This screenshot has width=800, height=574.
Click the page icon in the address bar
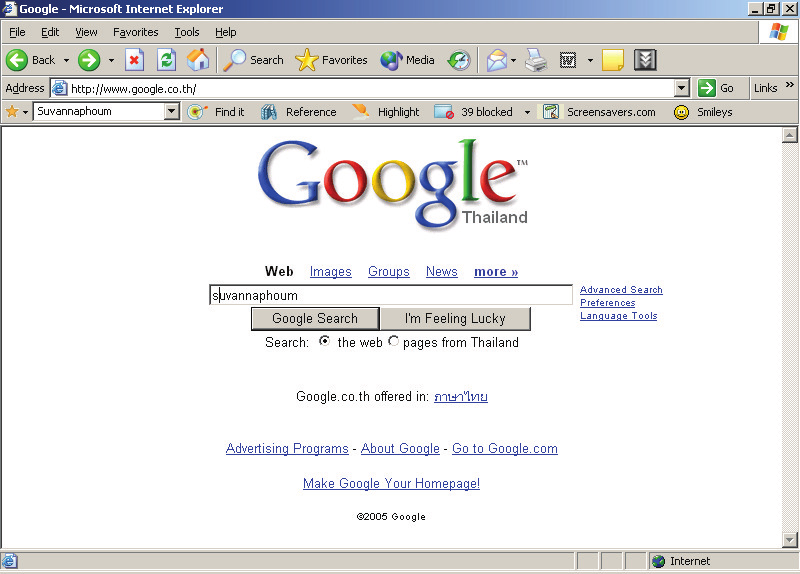[60, 88]
